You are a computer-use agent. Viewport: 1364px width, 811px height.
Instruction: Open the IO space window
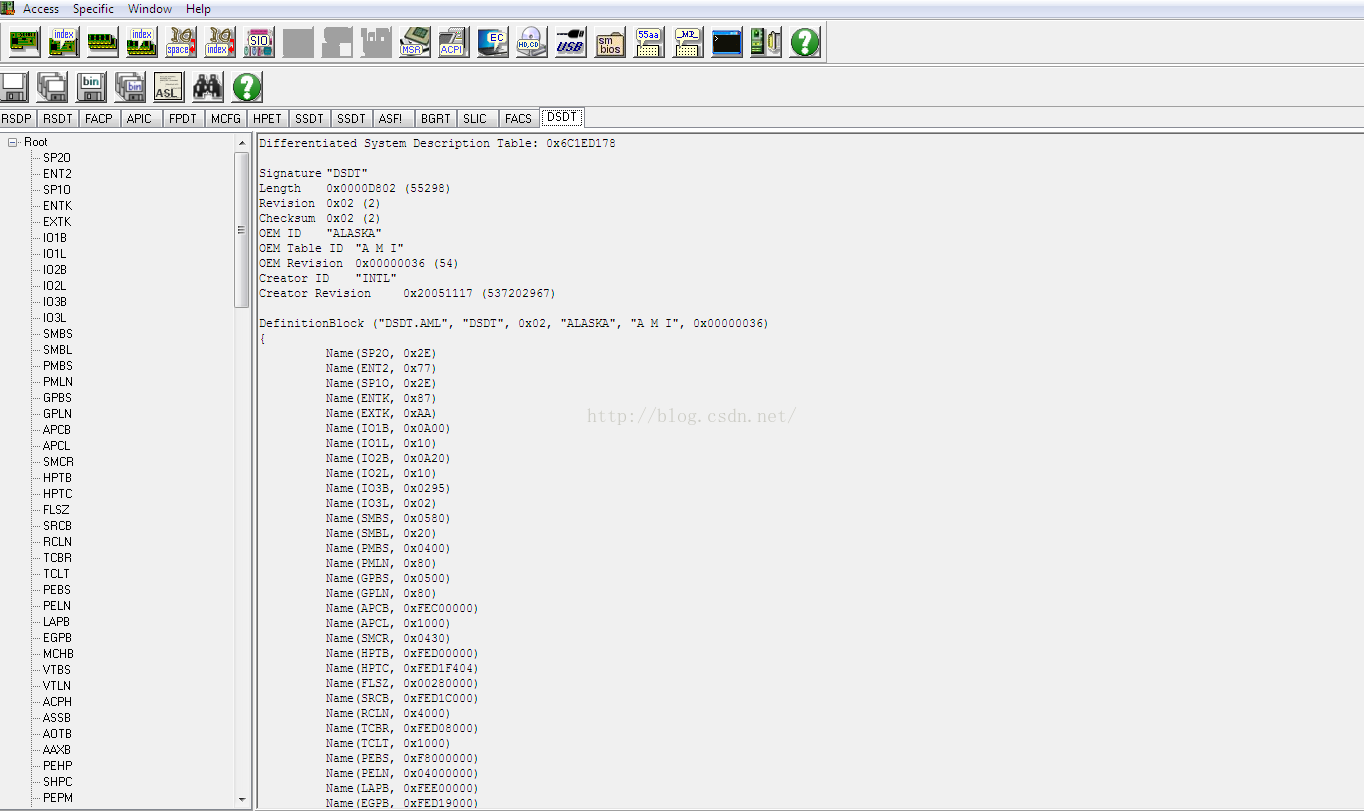[x=181, y=42]
